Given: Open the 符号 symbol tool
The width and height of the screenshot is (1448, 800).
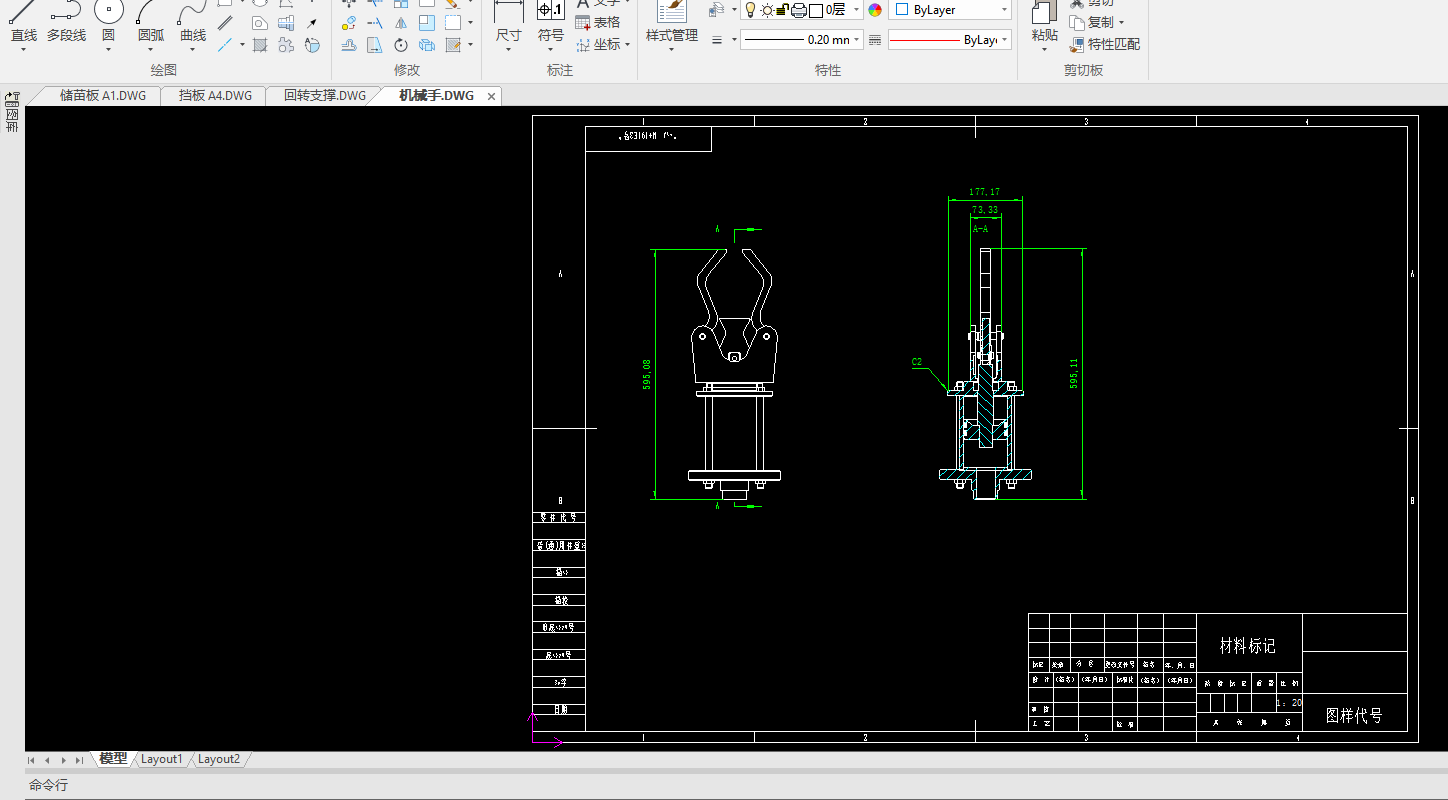Looking at the screenshot, I should click(551, 22).
